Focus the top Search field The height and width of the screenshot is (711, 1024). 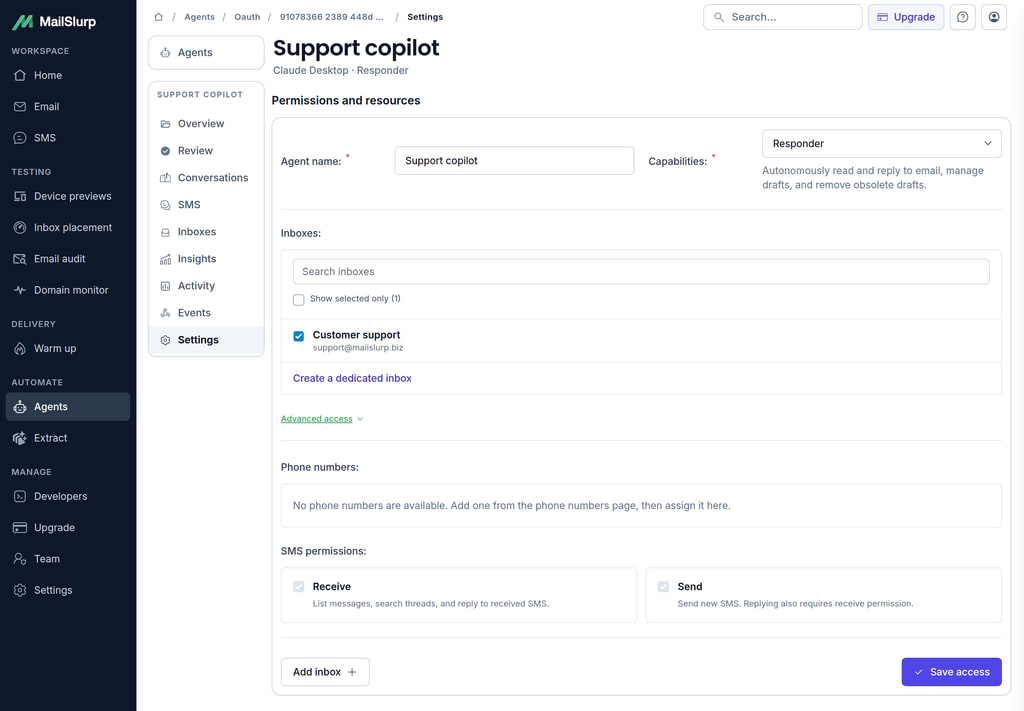[782, 17]
